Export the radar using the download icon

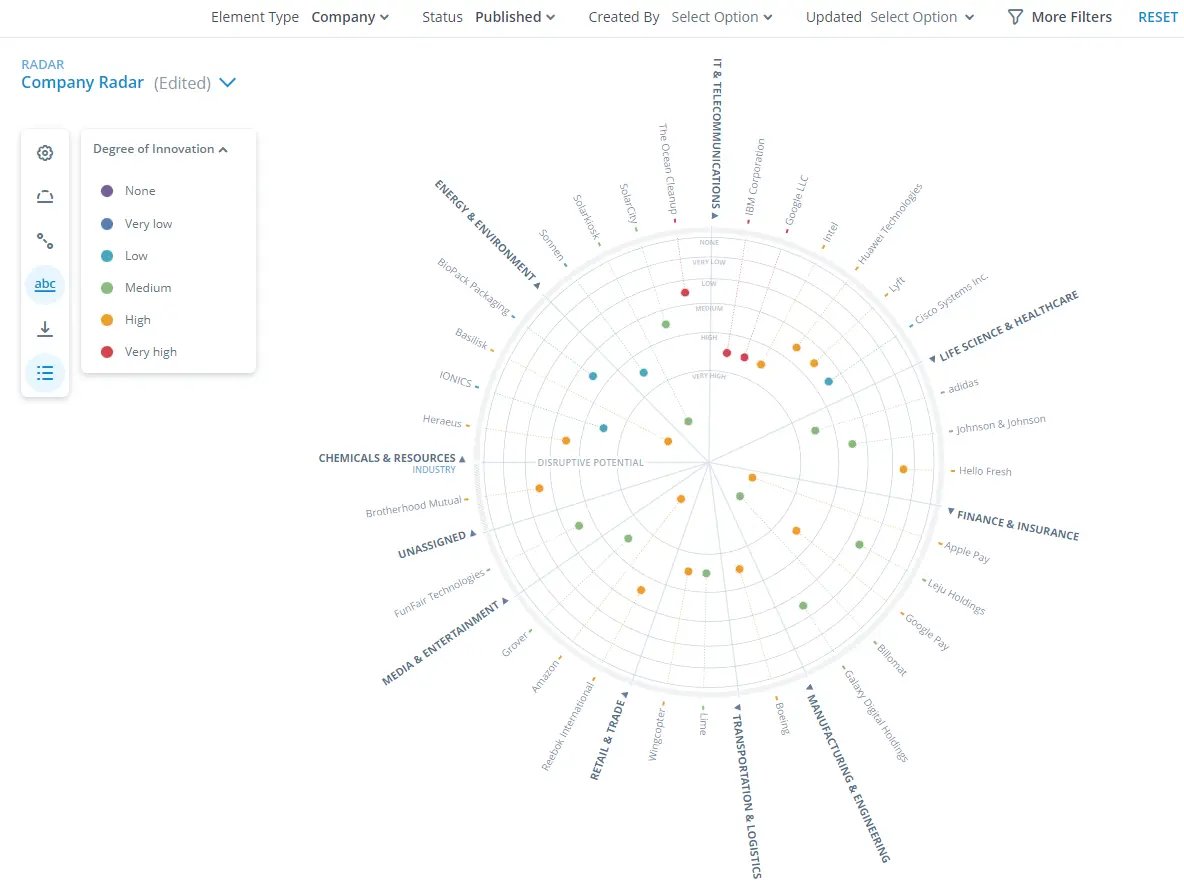point(44,328)
